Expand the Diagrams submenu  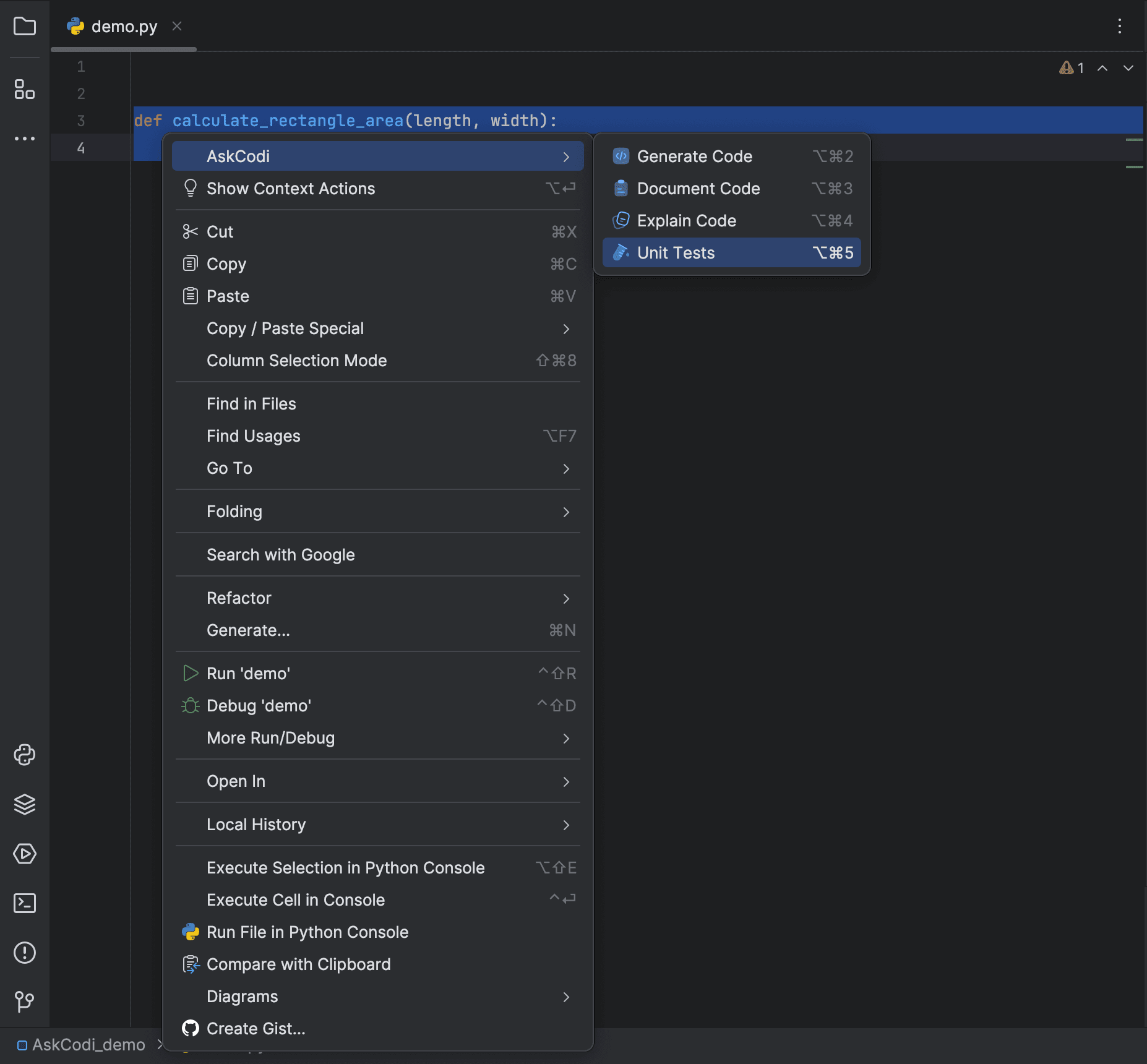566,997
